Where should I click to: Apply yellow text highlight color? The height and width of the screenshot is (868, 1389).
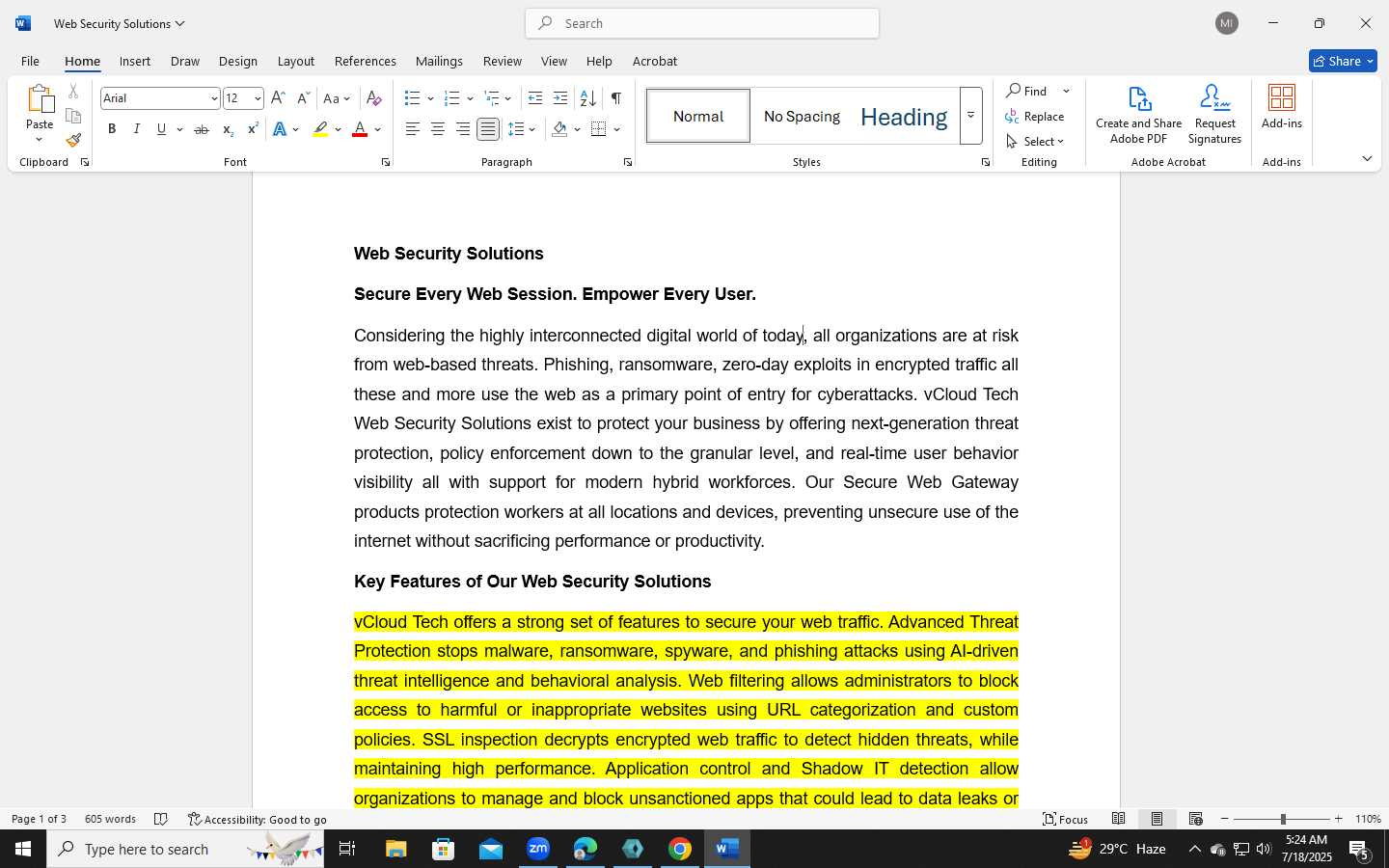coord(321,129)
